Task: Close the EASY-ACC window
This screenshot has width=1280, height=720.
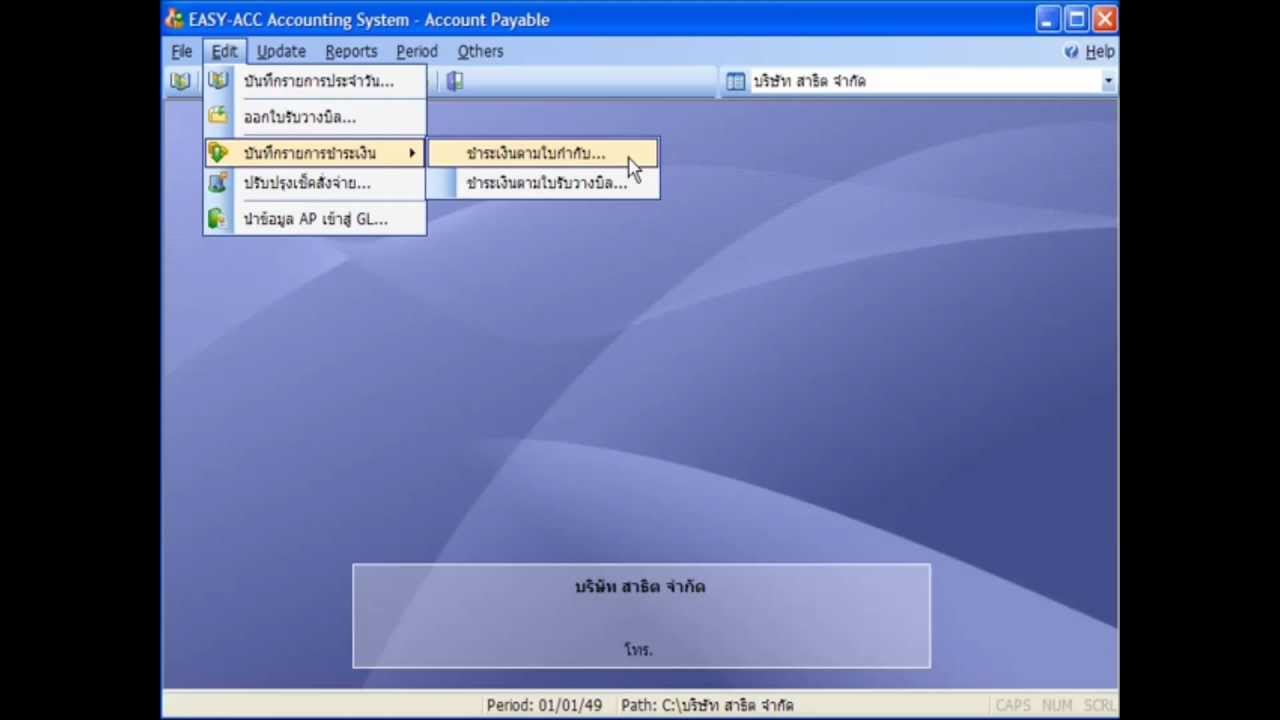Action: point(1105,19)
